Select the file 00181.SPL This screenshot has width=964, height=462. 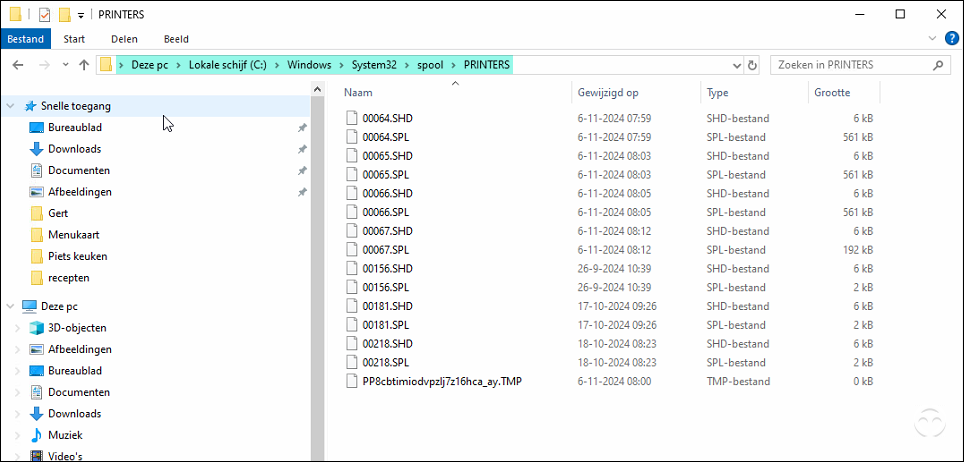click(x=385, y=325)
